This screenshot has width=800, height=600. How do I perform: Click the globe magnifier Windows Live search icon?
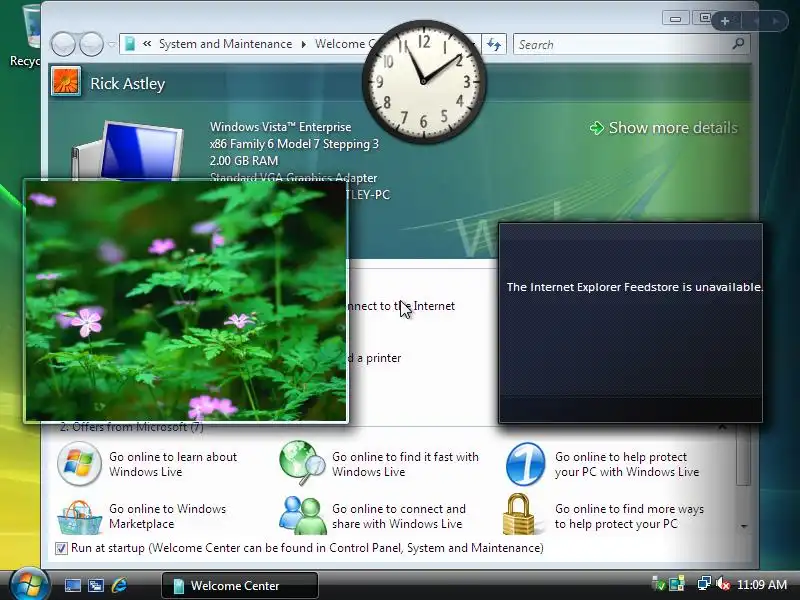302,463
